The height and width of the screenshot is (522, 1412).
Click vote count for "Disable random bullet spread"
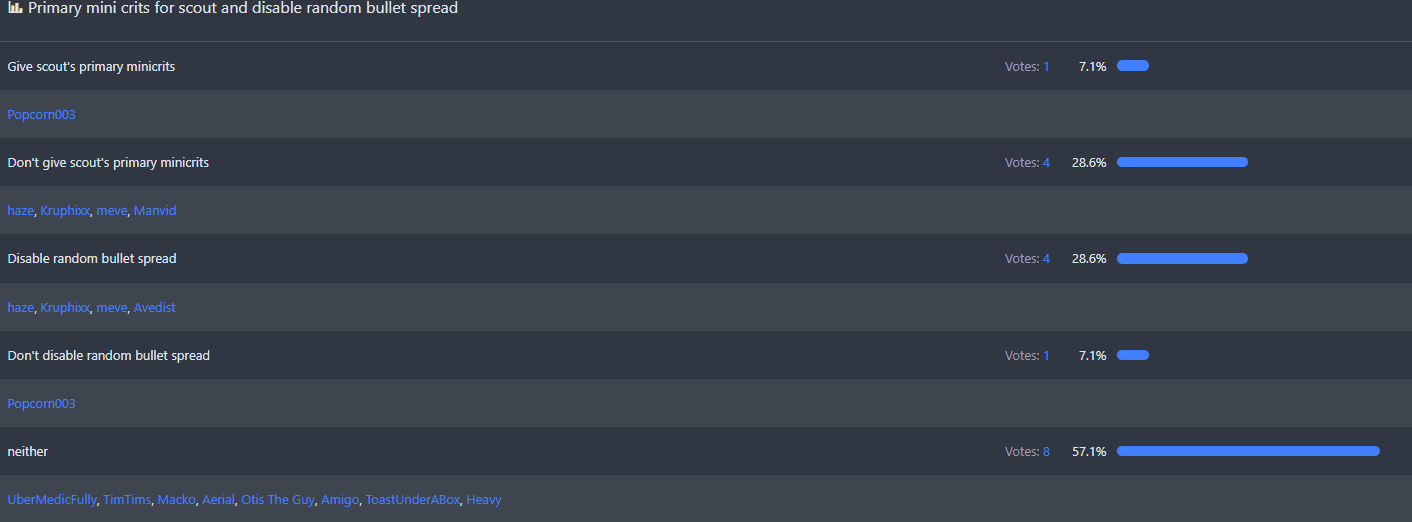coord(1046,259)
